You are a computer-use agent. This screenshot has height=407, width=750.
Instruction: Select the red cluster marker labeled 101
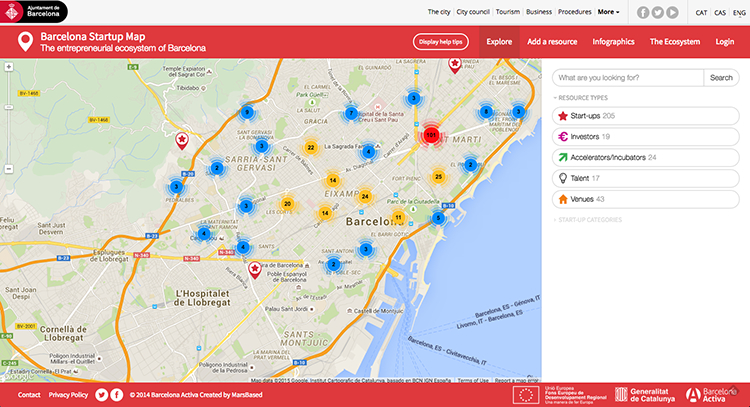[431, 134]
